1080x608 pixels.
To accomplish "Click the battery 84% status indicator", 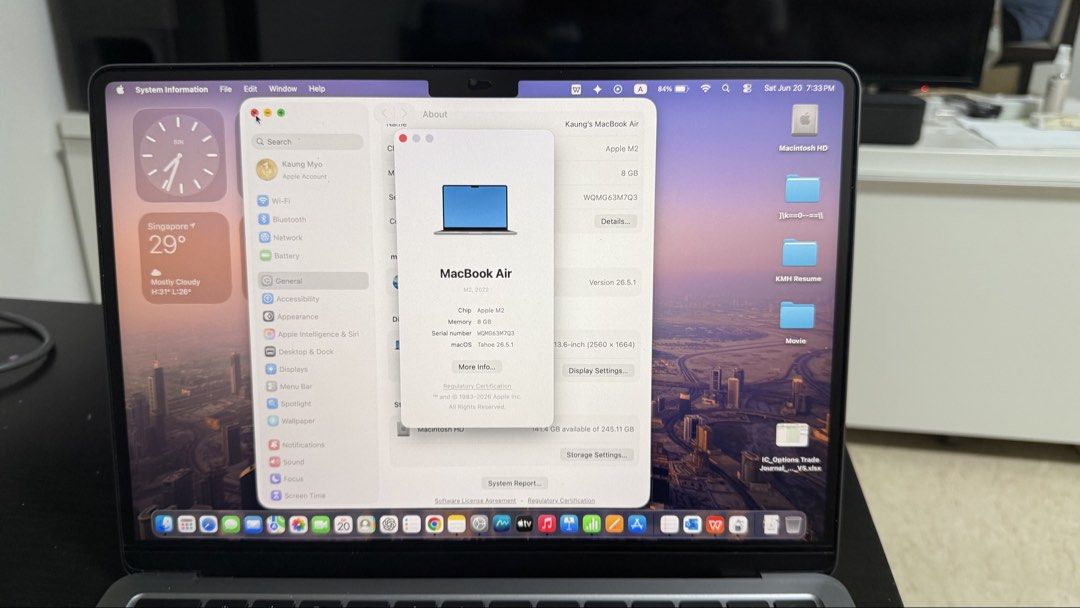I will click(x=673, y=89).
